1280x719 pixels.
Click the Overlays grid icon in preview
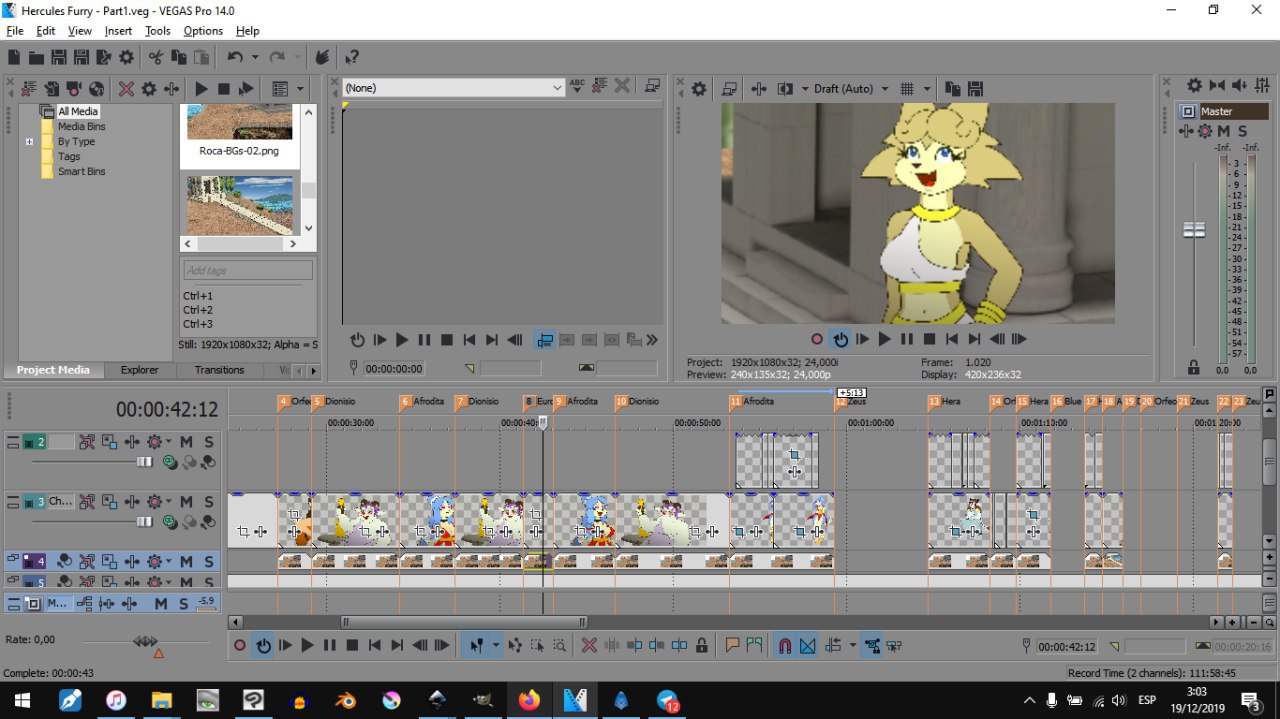pyautogui.click(x=907, y=89)
